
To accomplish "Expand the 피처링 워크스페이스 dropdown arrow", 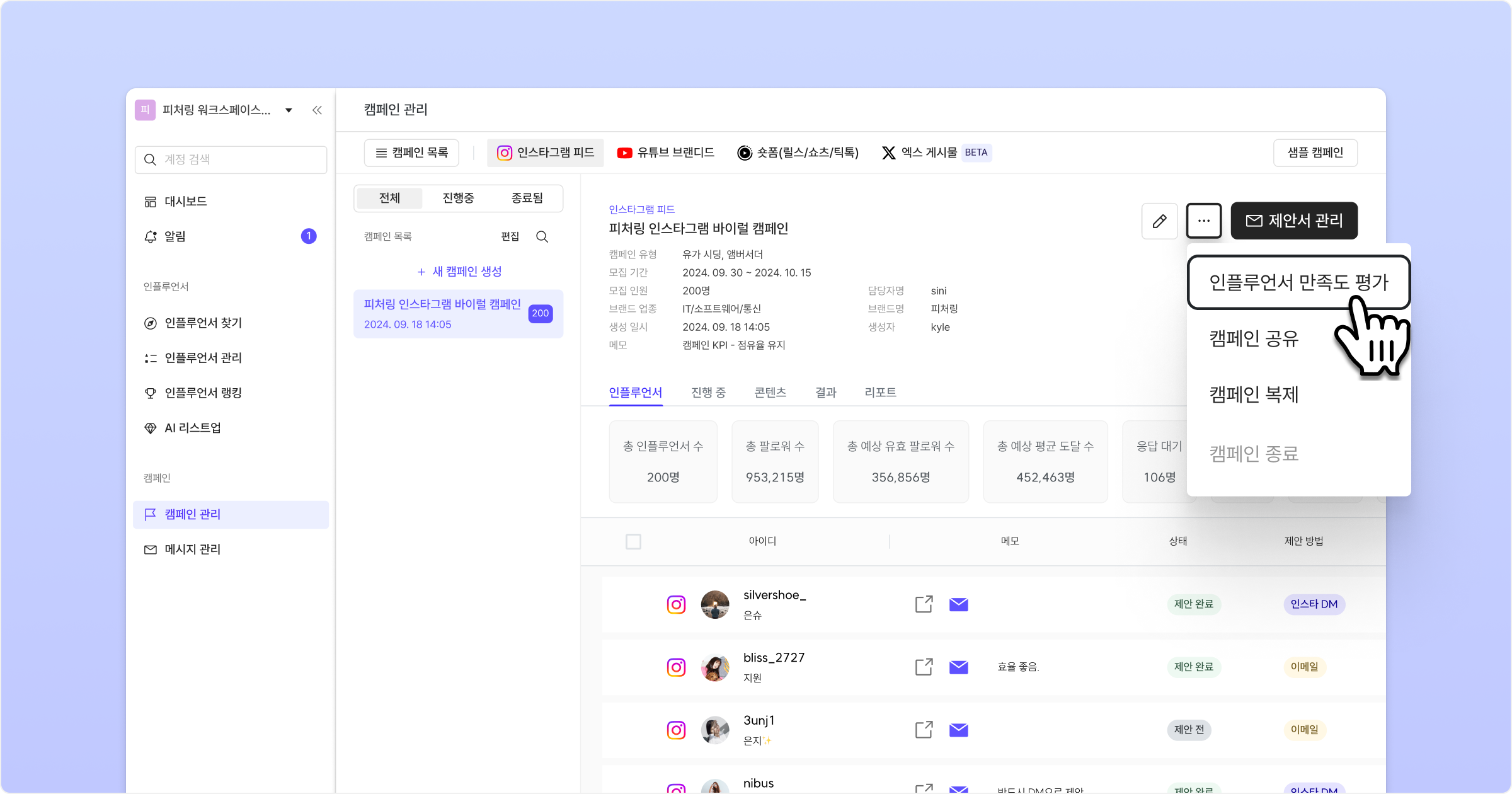I will point(289,110).
